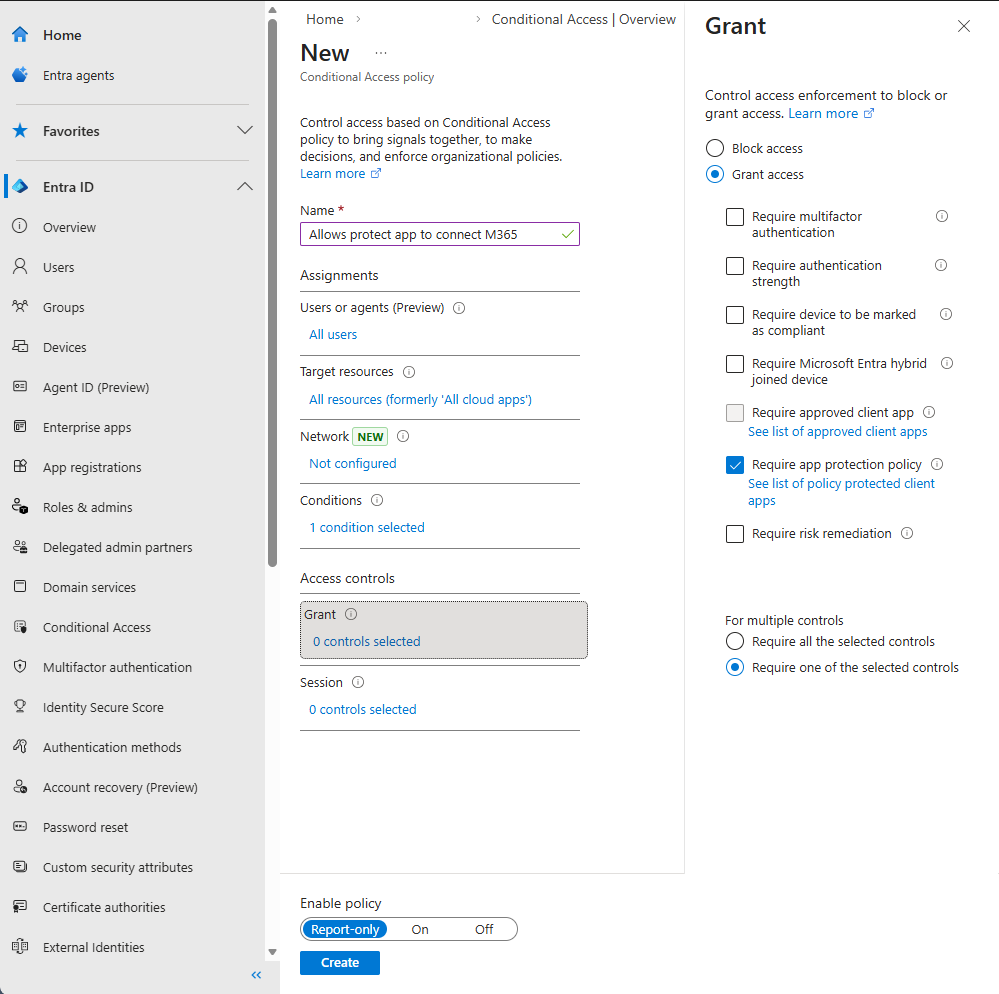Open Grant 0 controls selected link
Screen dimensions: 999x994
pyautogui.click(x=366, y=642)
